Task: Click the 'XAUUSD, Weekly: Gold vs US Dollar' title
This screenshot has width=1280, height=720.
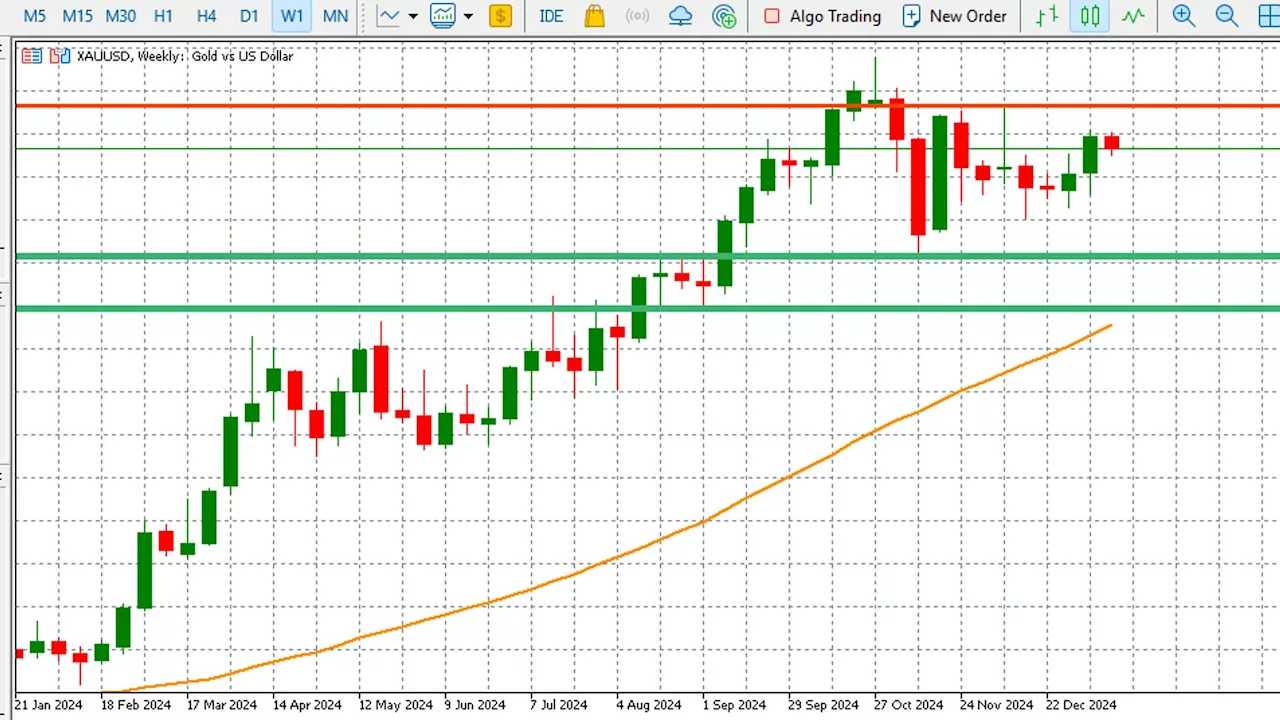Action: (185, 56)
